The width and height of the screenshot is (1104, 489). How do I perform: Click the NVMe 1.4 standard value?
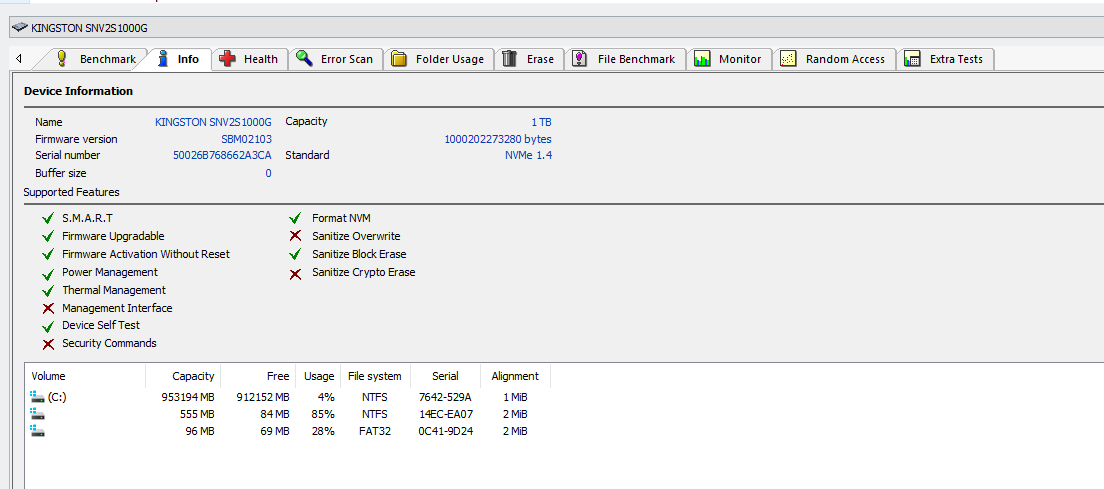click(528, 155)
